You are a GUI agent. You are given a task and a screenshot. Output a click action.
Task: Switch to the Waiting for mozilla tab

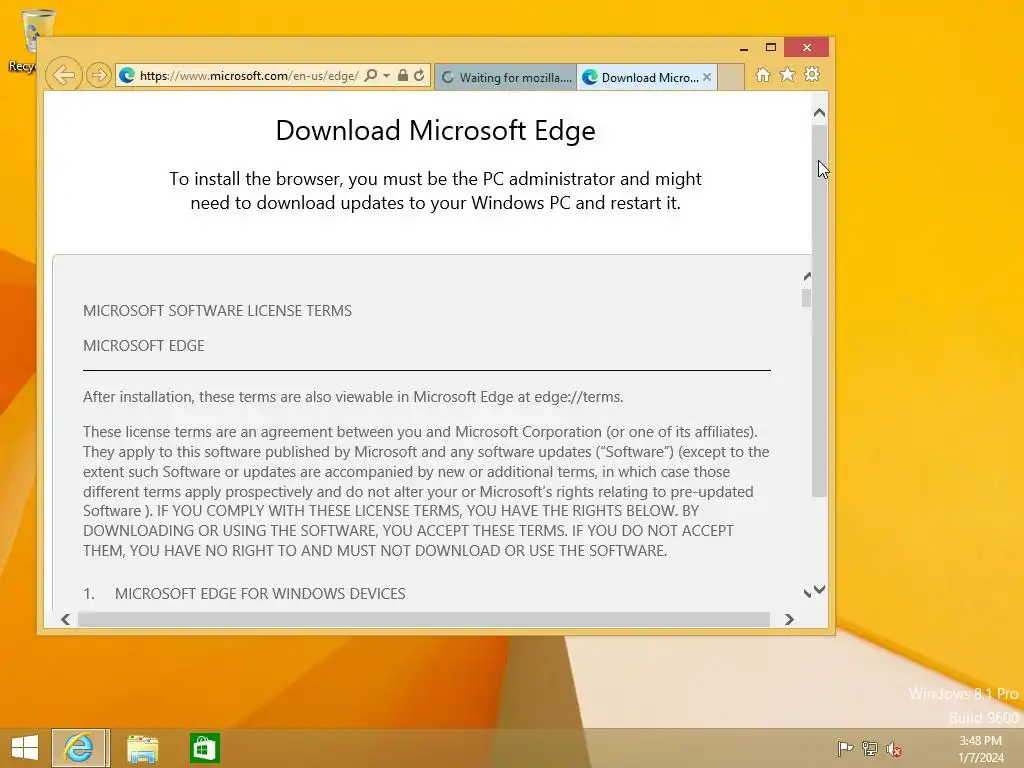[x=505, y=77]
